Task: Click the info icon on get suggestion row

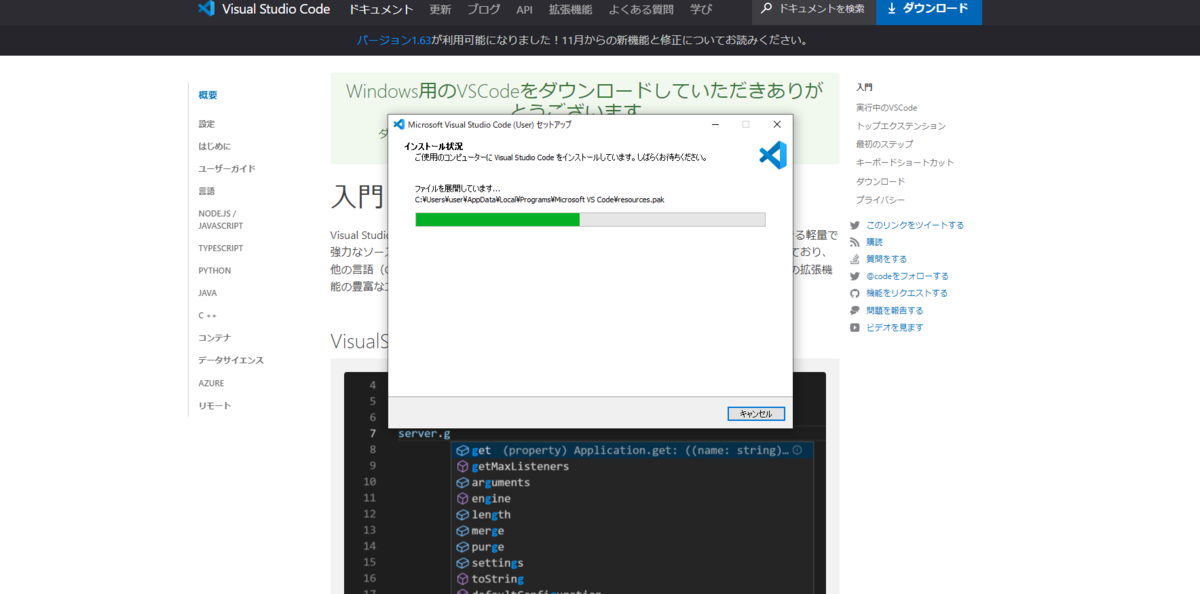Action: 797,450
